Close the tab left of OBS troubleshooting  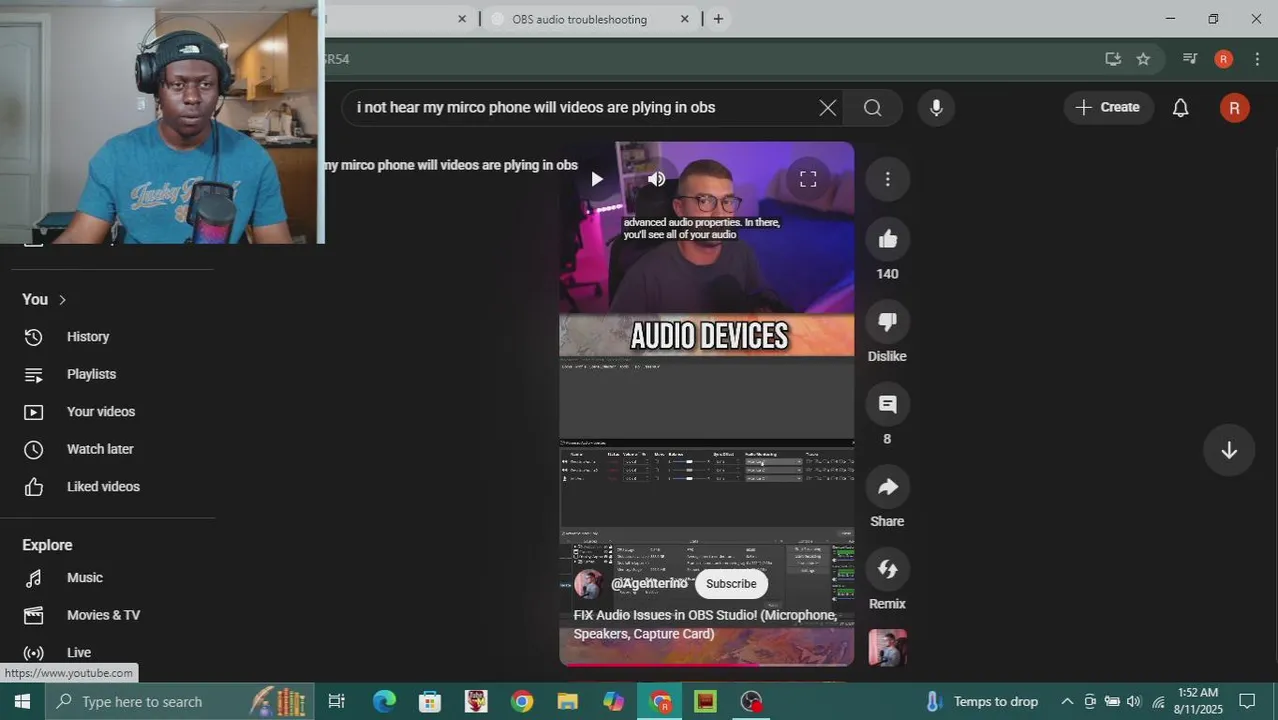click(x=462, y=19)
